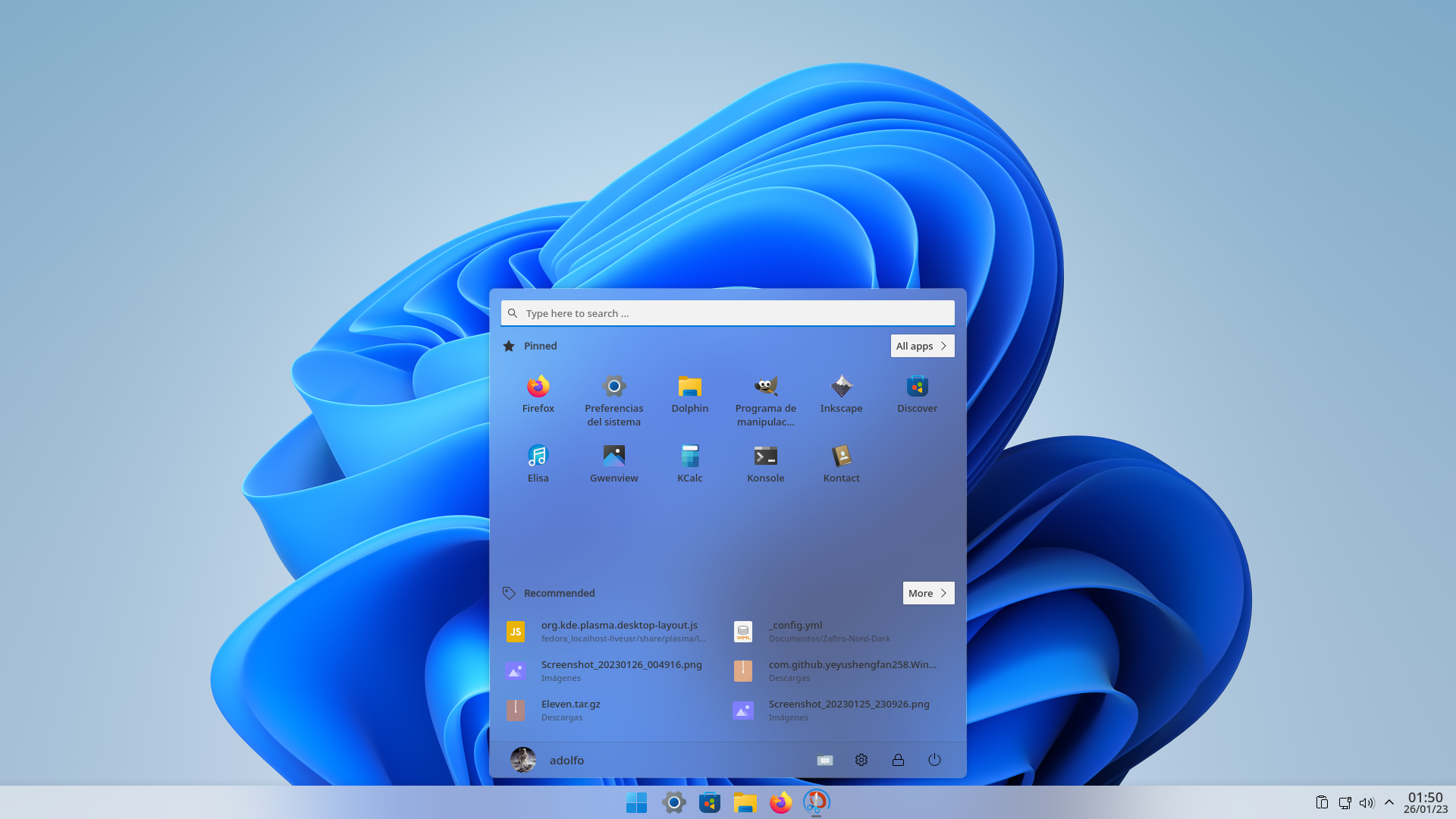Show hidden system tray icons arrow
1456x819 pixels.
(1389, 802)
